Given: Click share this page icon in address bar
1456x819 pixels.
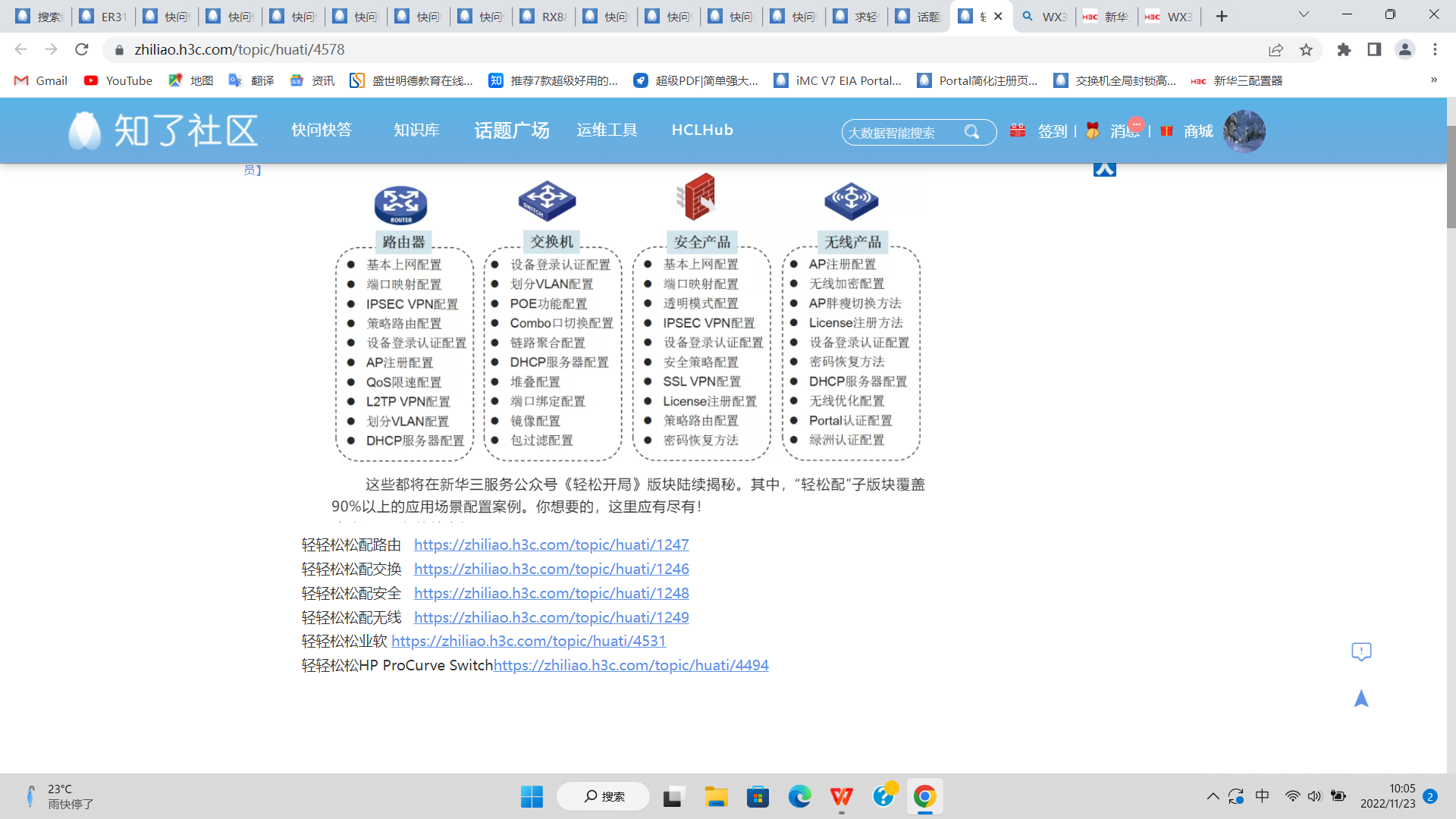Looking at the screenshot, I should tap(1276, 49).
